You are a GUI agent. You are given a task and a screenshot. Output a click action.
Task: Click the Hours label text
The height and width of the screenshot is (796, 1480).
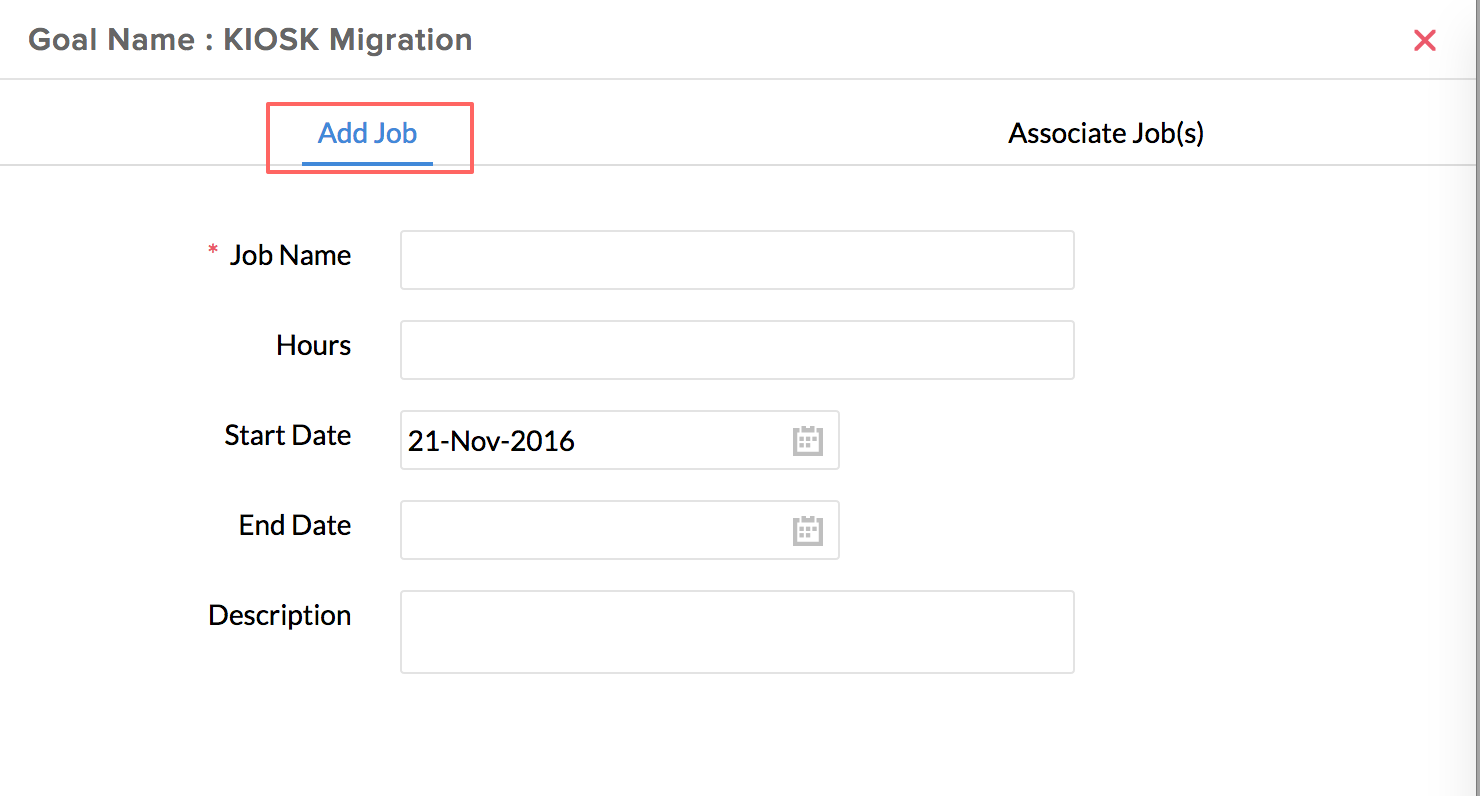(313, 346)
